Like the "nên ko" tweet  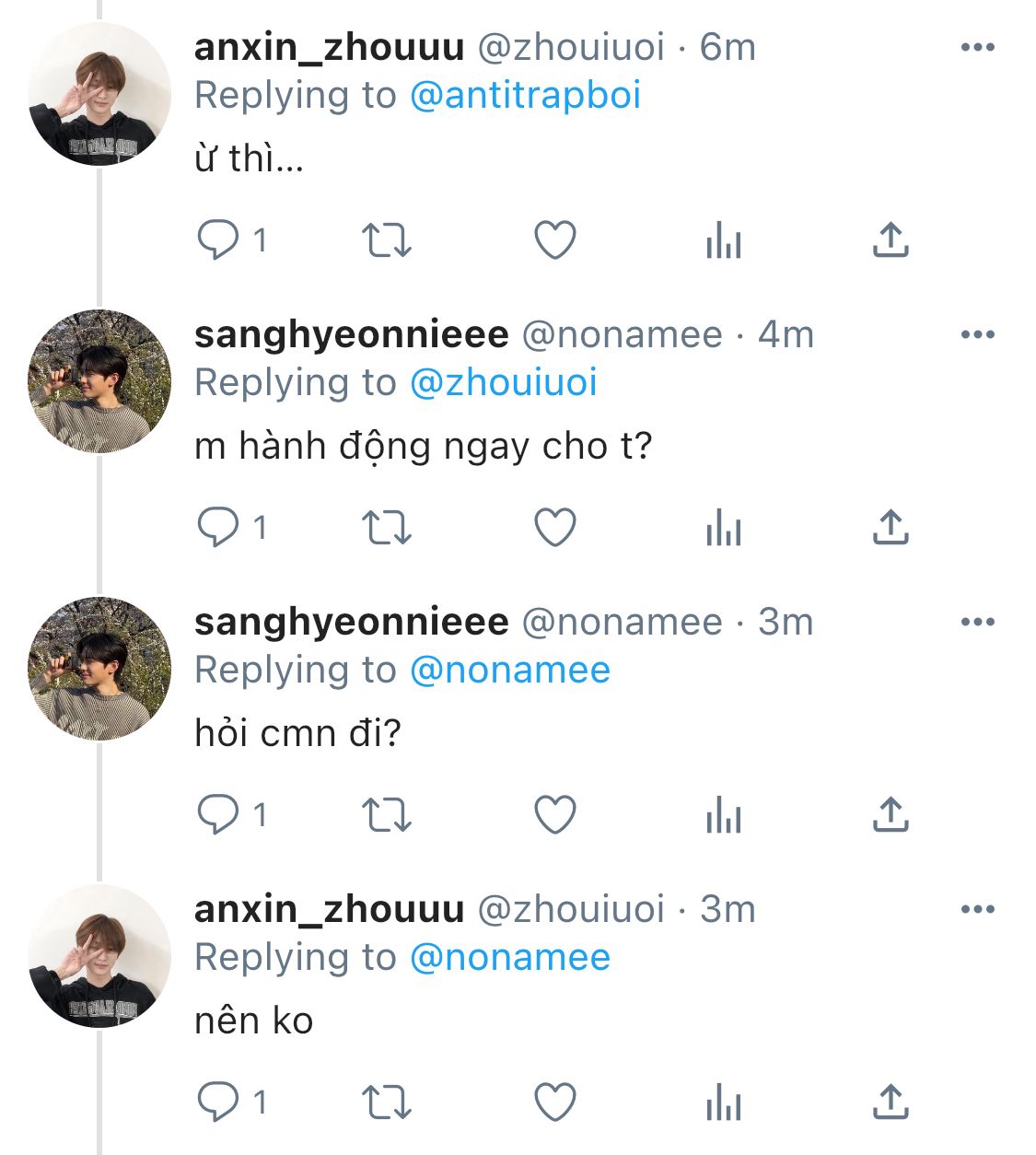click(555, 1102)
